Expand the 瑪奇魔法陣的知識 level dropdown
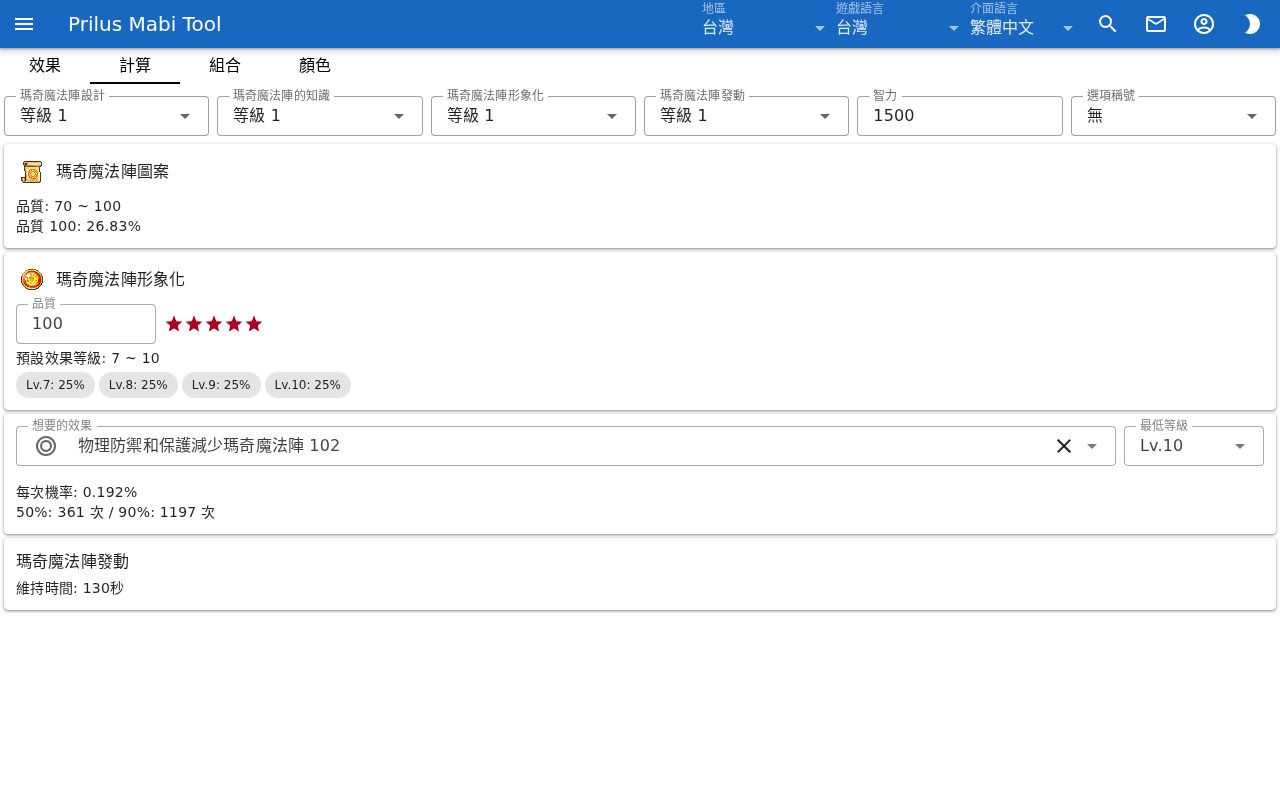 click(x=320, y=116)
